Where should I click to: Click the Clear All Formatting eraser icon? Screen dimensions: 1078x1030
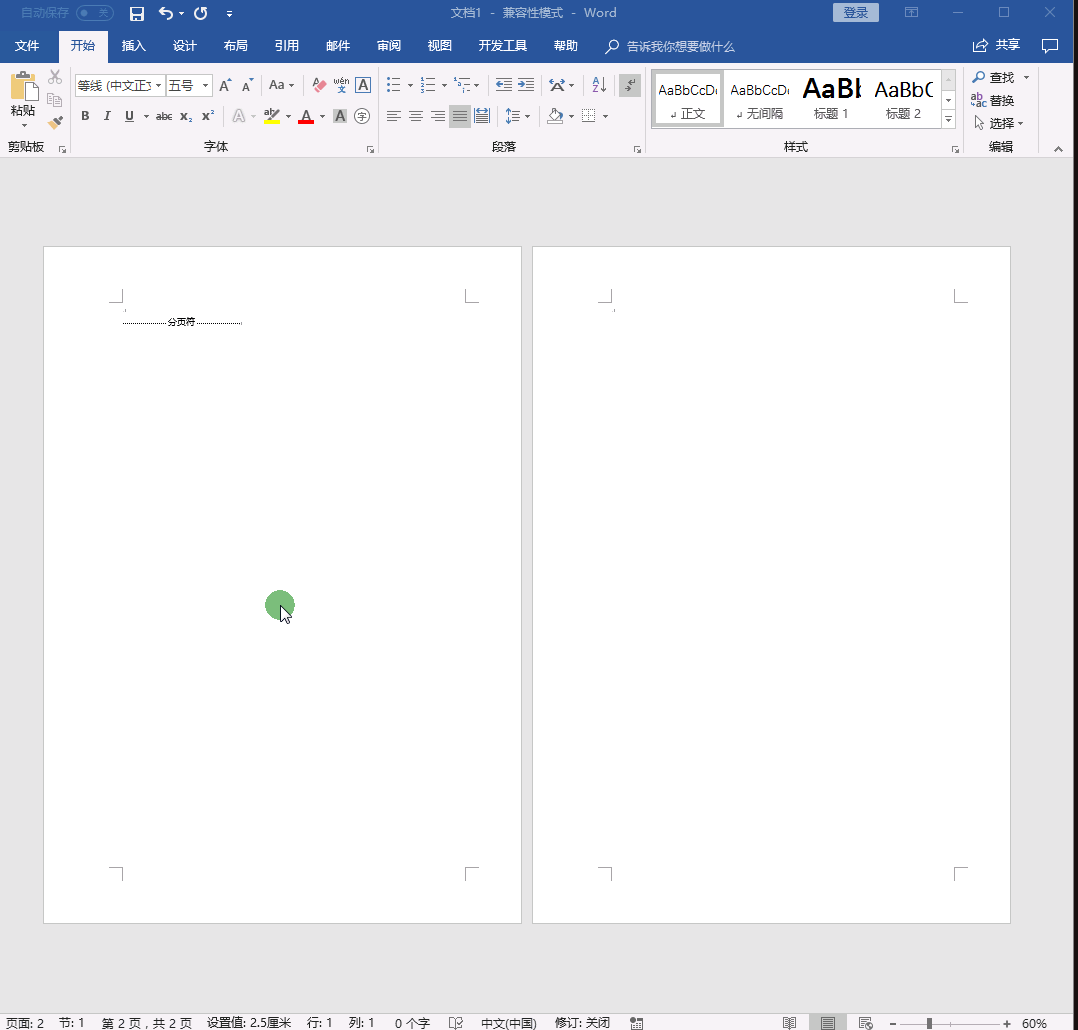click(x=319, y=86)
